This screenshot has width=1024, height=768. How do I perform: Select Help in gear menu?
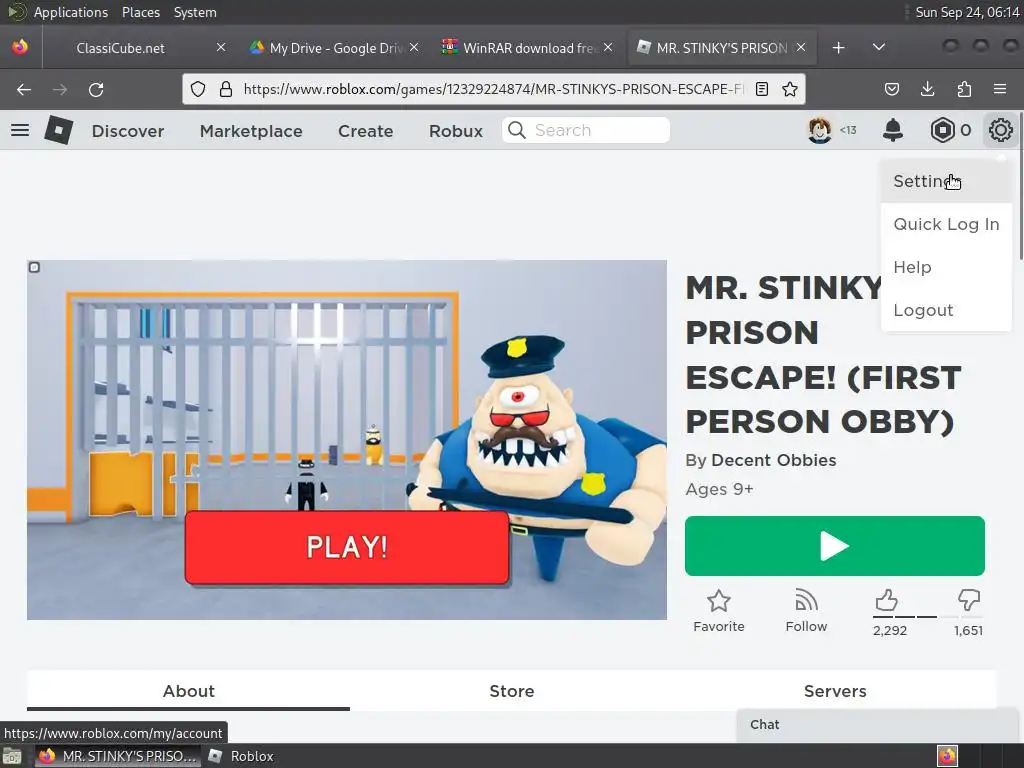(x=946, y=267)
